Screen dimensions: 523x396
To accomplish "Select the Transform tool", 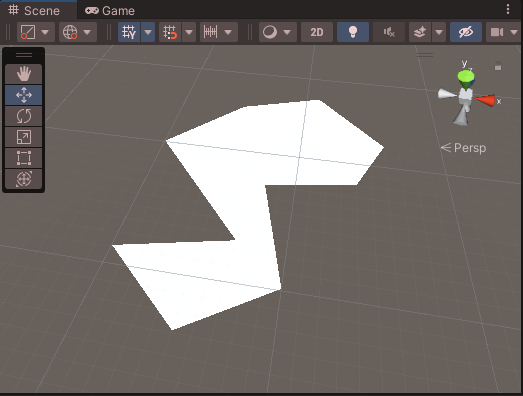I will tap(24, 179).
